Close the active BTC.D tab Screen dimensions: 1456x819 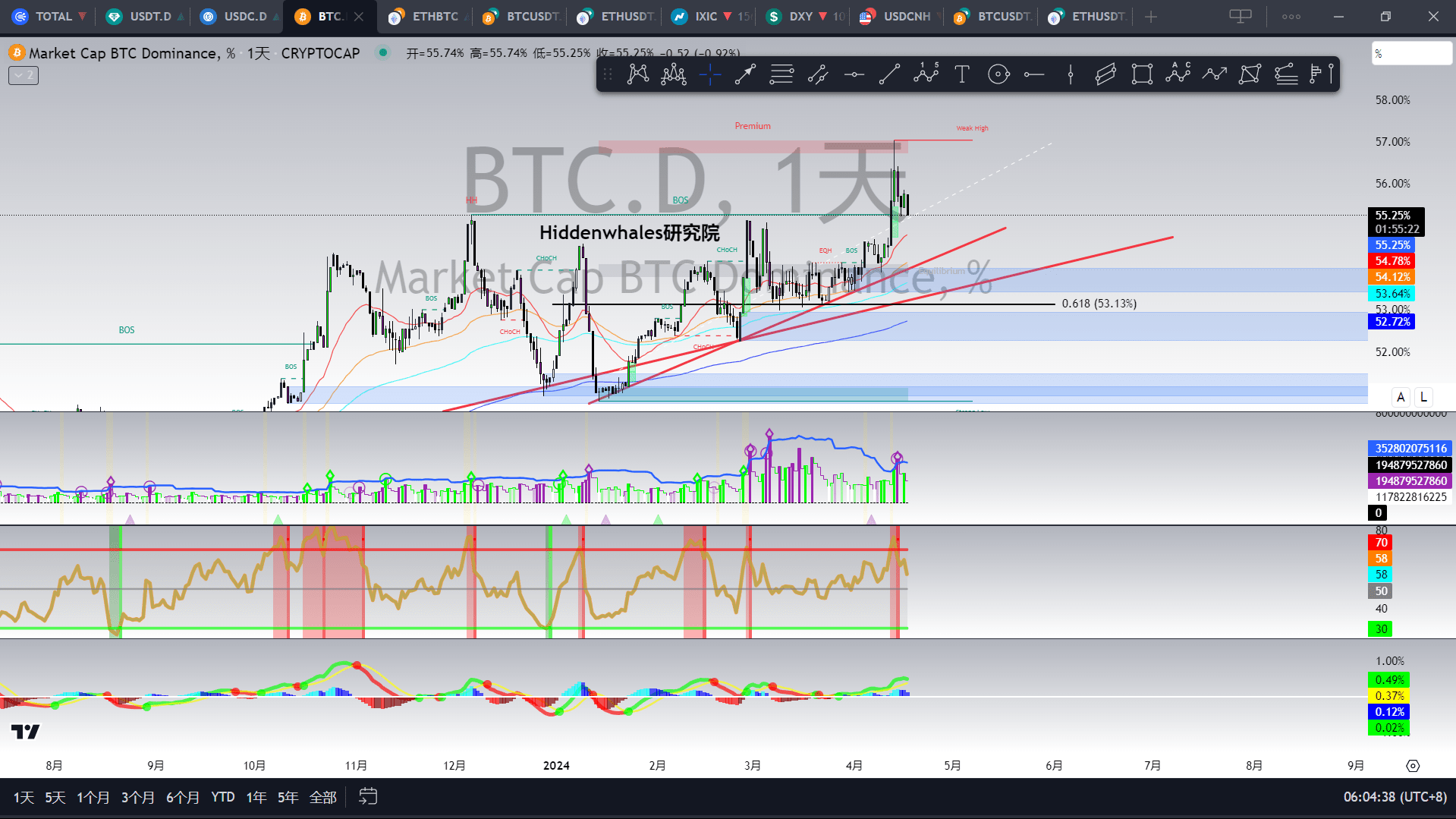tap(359, 17)
